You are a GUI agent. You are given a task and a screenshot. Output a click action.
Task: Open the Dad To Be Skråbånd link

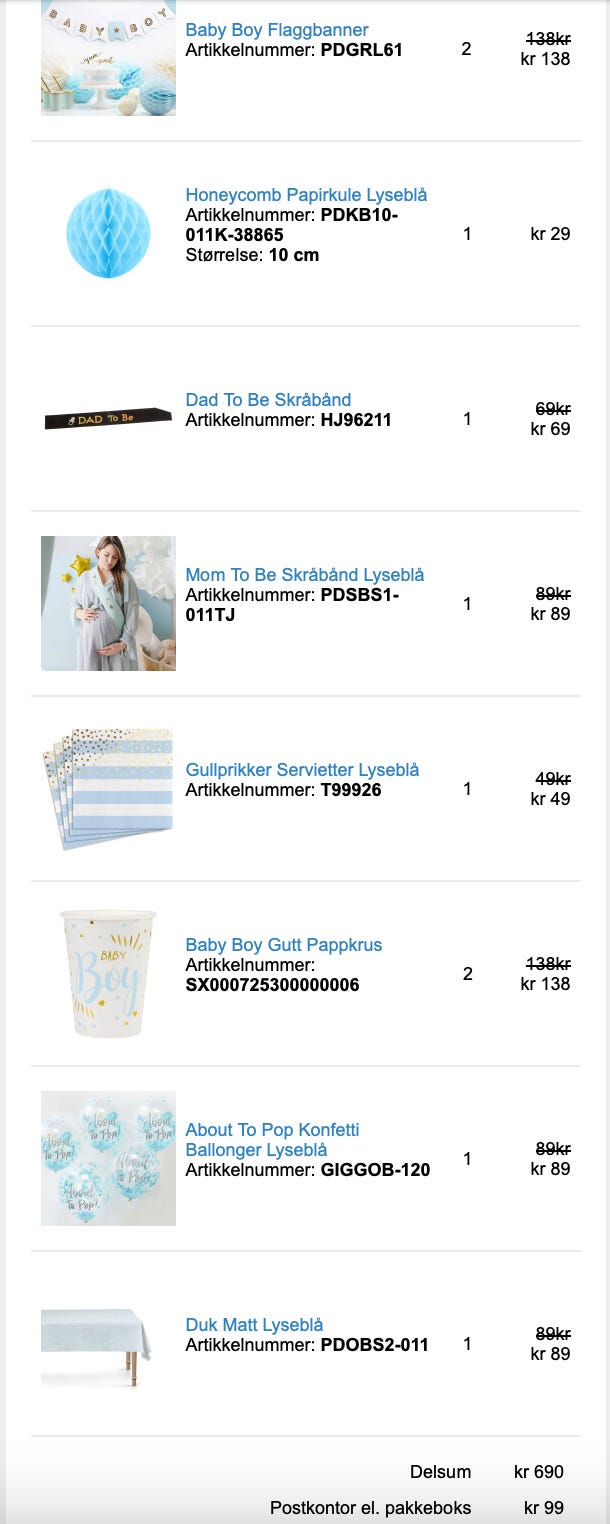[x=268, y=400]
